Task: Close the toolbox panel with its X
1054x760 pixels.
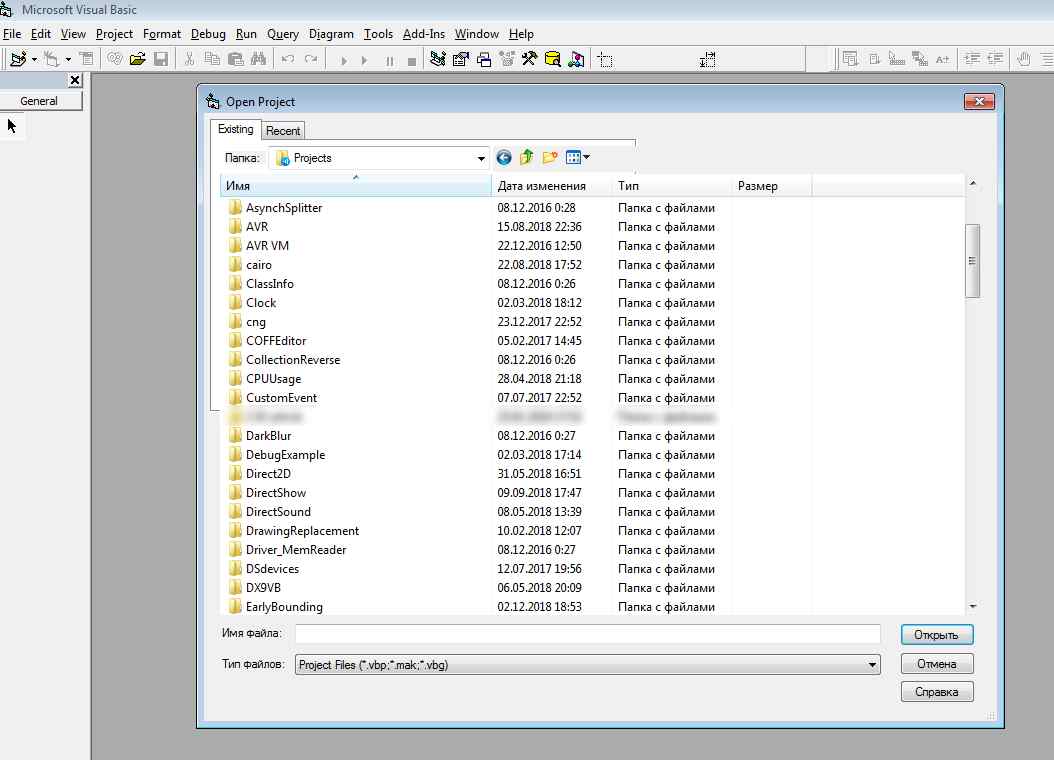Action: 75,80
